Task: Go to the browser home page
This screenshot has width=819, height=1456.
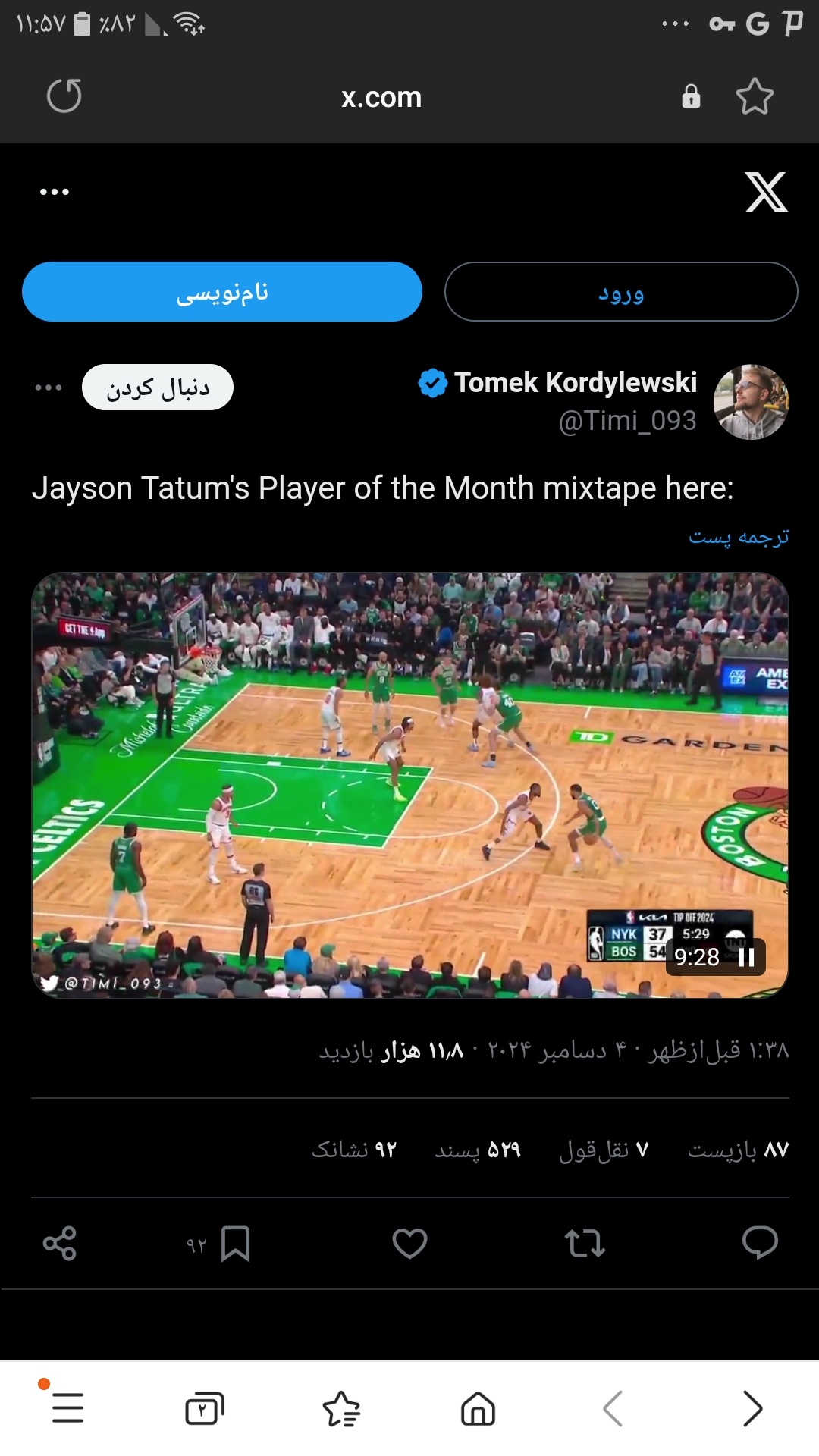Action: 478,1408
